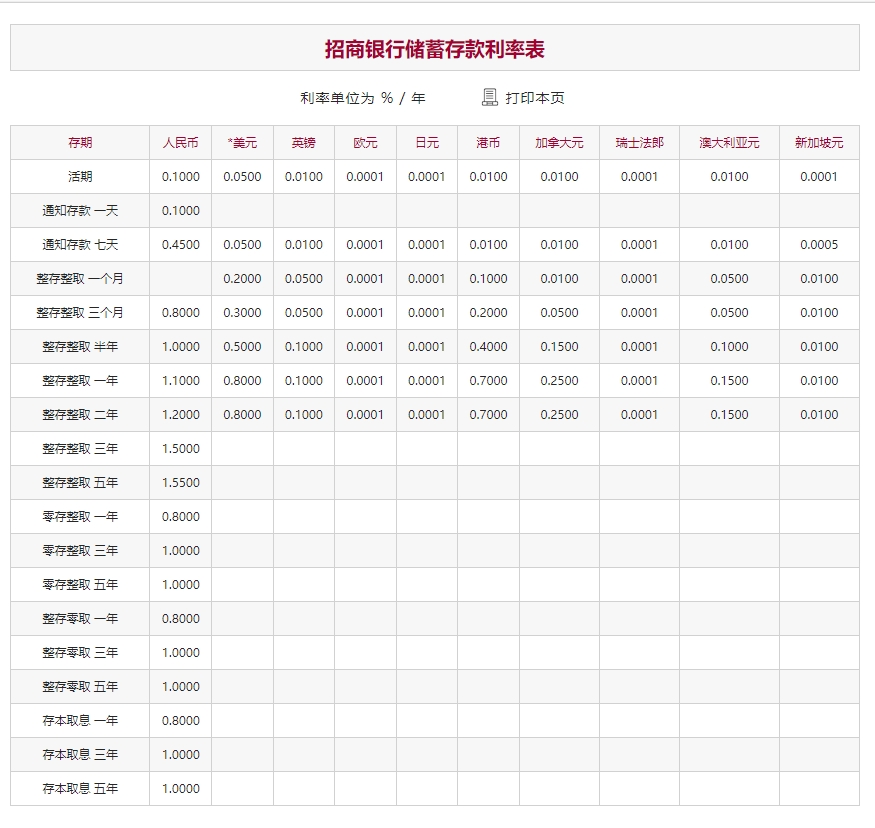
Task: Click the 瑞士法郎 column header
Action: [x=639, y=143]
